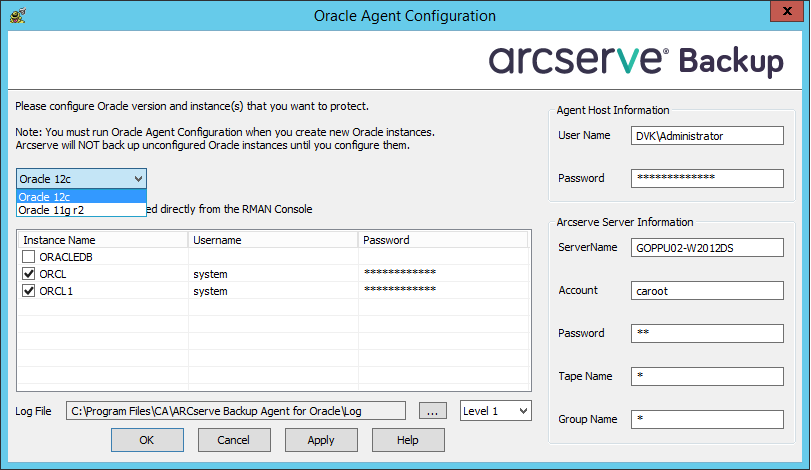Click the OK button
Viewport: 811px width, 470px height.
click(x=147, y=440)
